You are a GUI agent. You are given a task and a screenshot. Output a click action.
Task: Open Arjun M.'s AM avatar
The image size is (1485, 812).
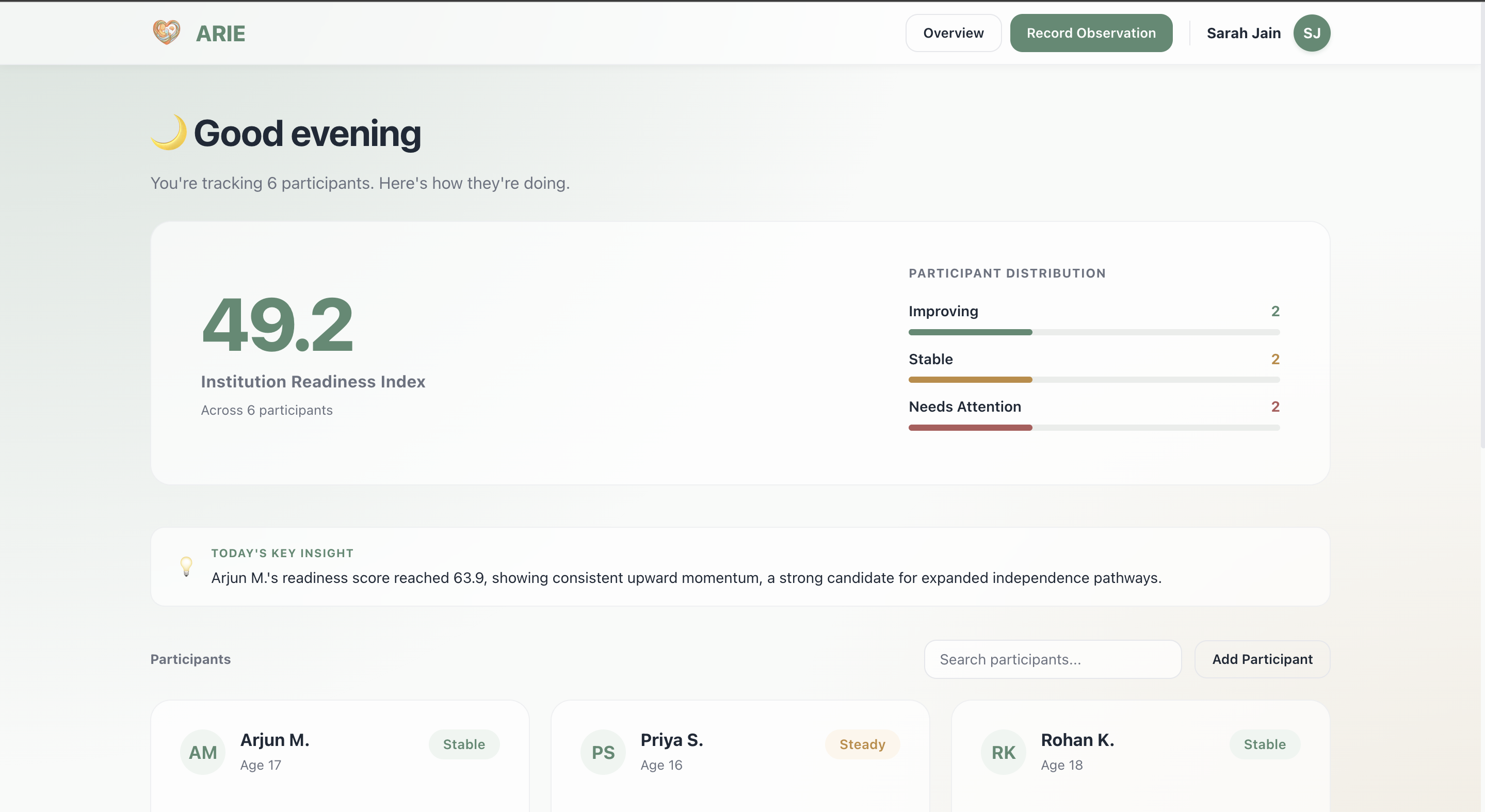[x=202, y=752]
